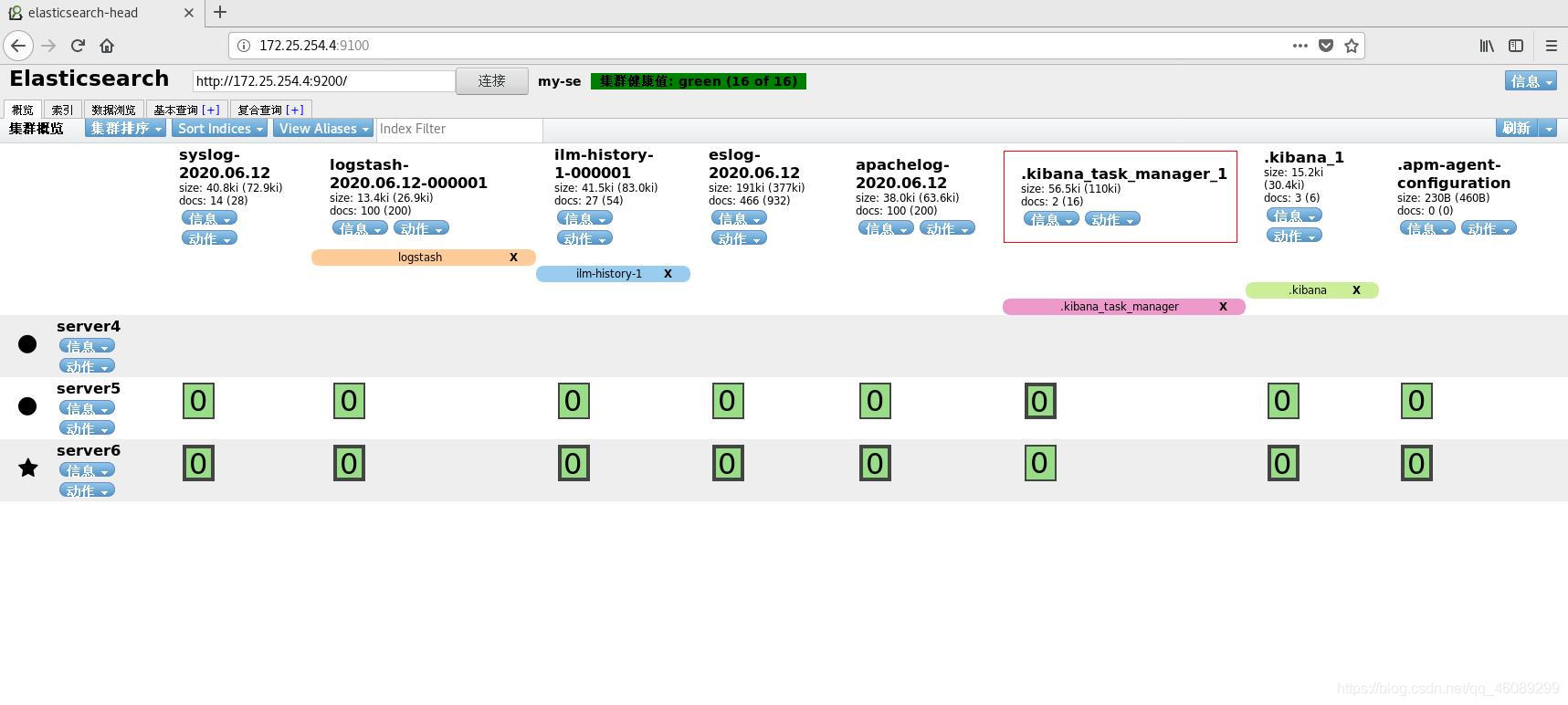Screen dimensions: 1568x705
Task: Click the .kibana_task_manager_1 index title
Action: coord(1124,174)
